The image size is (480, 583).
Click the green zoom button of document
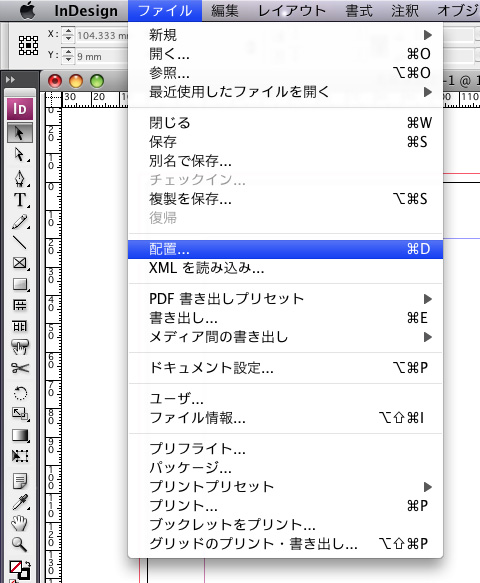point(97,81)
